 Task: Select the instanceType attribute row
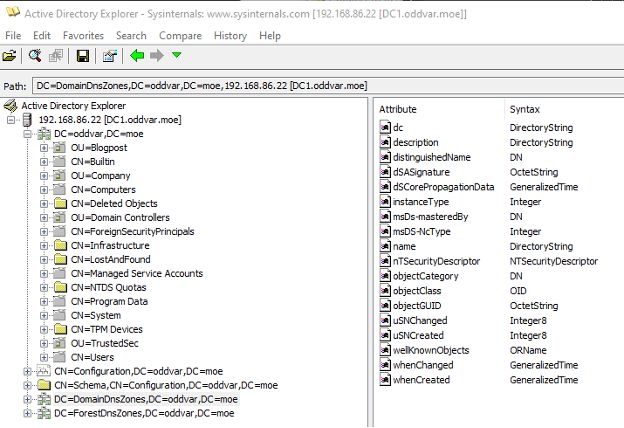[x=421, y=202]
